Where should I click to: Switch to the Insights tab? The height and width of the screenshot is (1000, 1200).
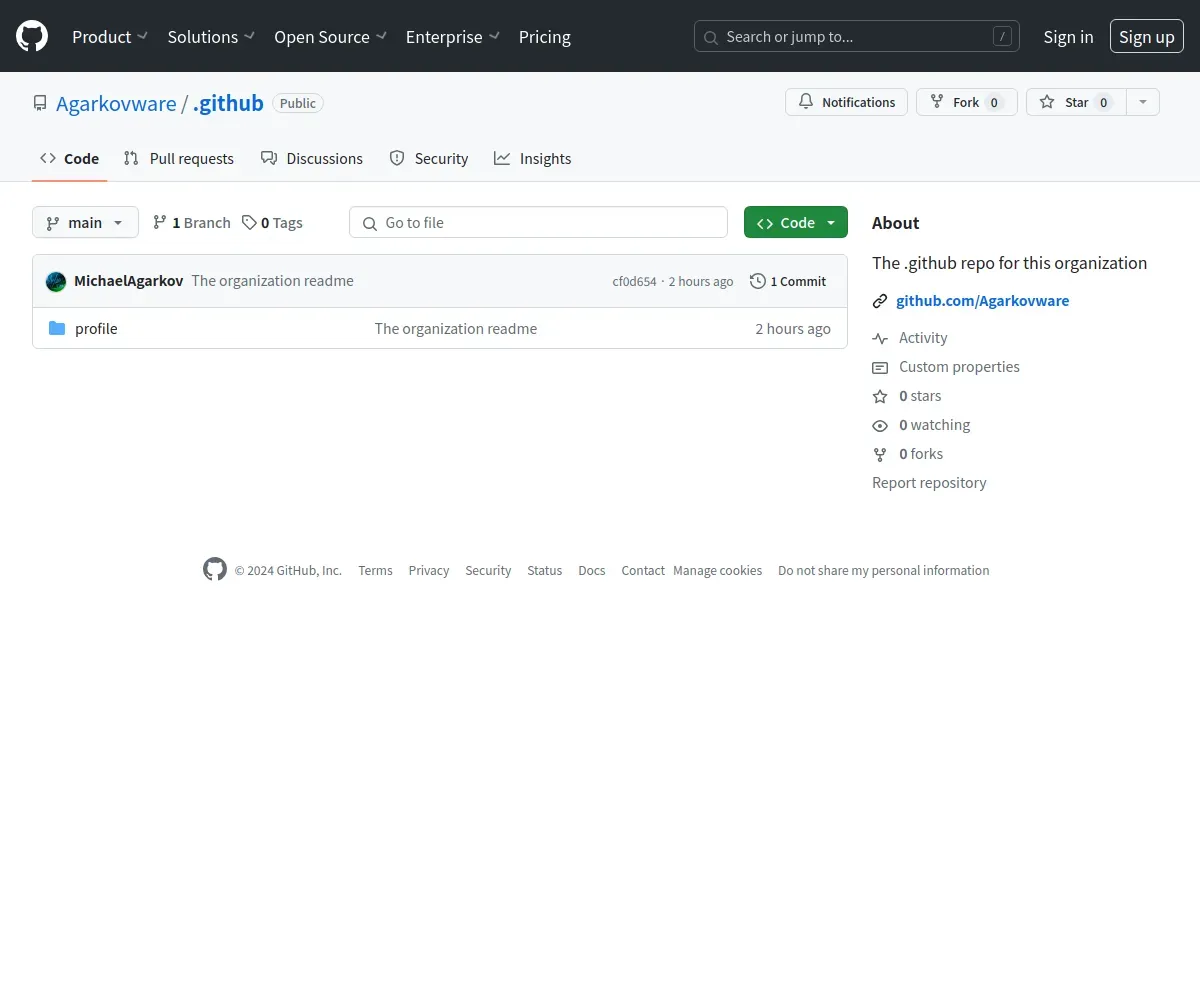pyautogui.click(x=533, y=158)
